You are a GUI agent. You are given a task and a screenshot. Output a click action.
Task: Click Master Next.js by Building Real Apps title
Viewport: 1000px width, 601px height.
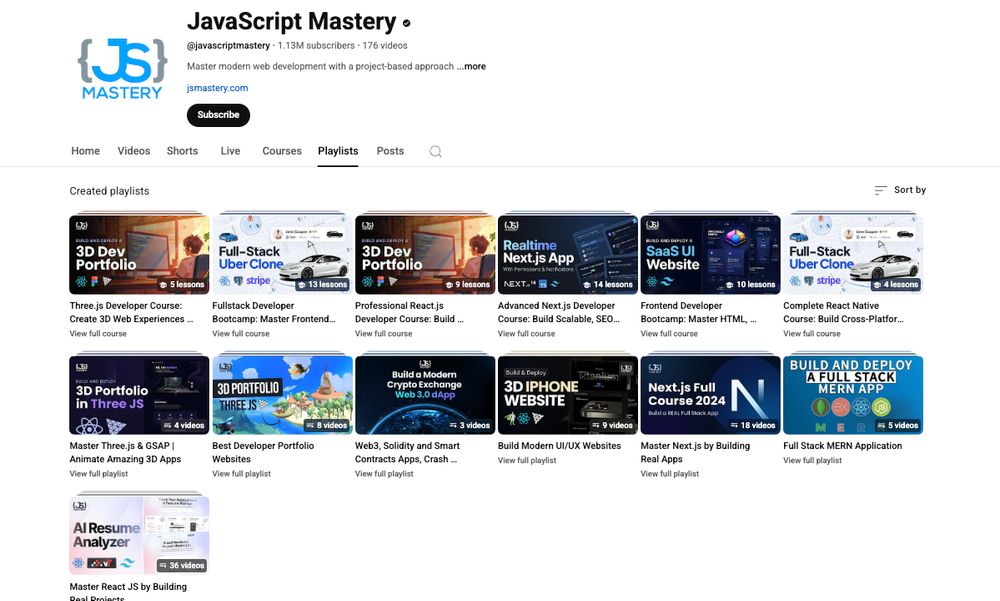click(696, 452)
